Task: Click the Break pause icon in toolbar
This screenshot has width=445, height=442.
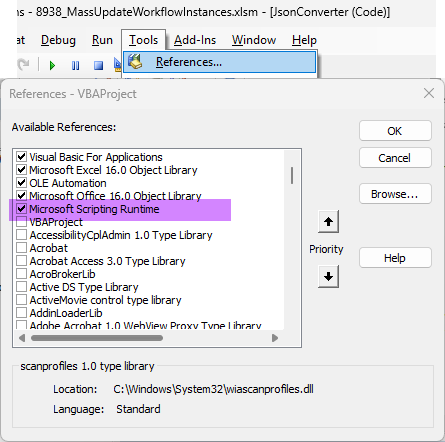Action: pyautogui.click(x=76, y=65)
